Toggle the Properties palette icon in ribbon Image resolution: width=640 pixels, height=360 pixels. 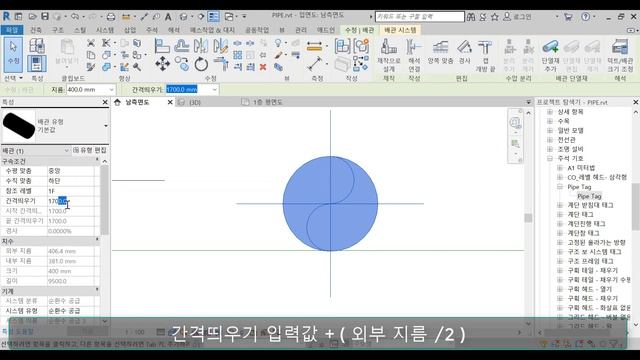coord(37,64)
